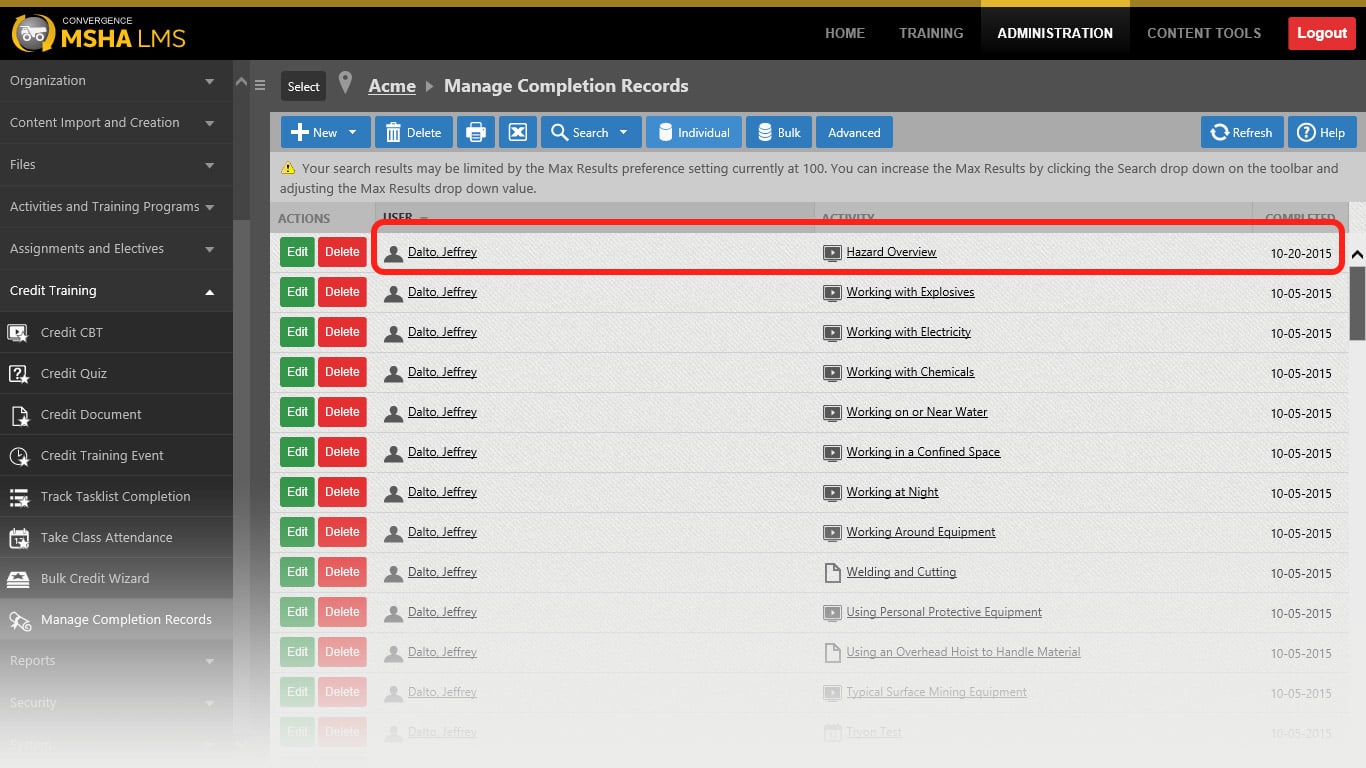
Task: Open Credit CBT from sidebar
Action: click(71, 332)
